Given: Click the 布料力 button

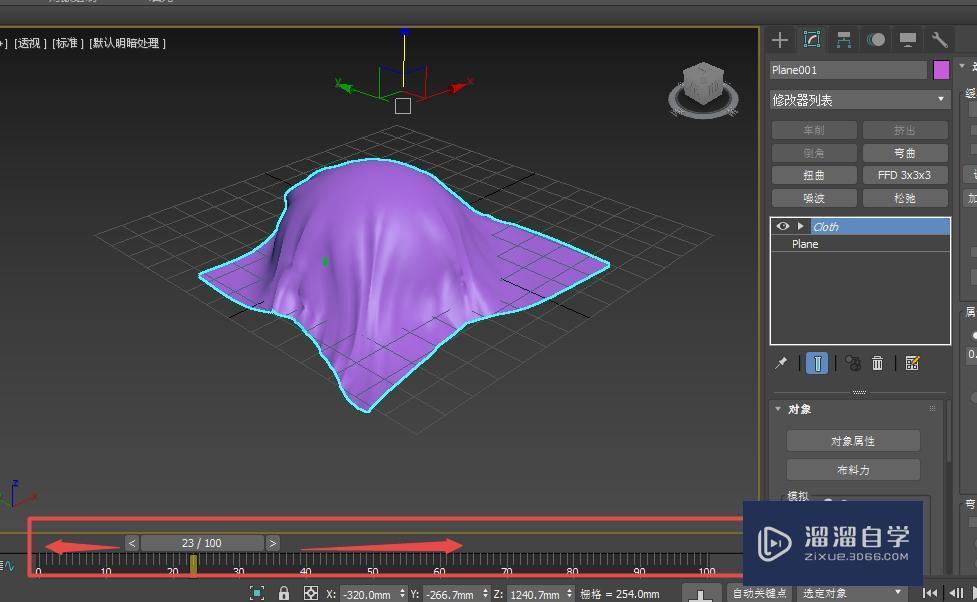Looking at the screenshot, I should coord(852,470).
